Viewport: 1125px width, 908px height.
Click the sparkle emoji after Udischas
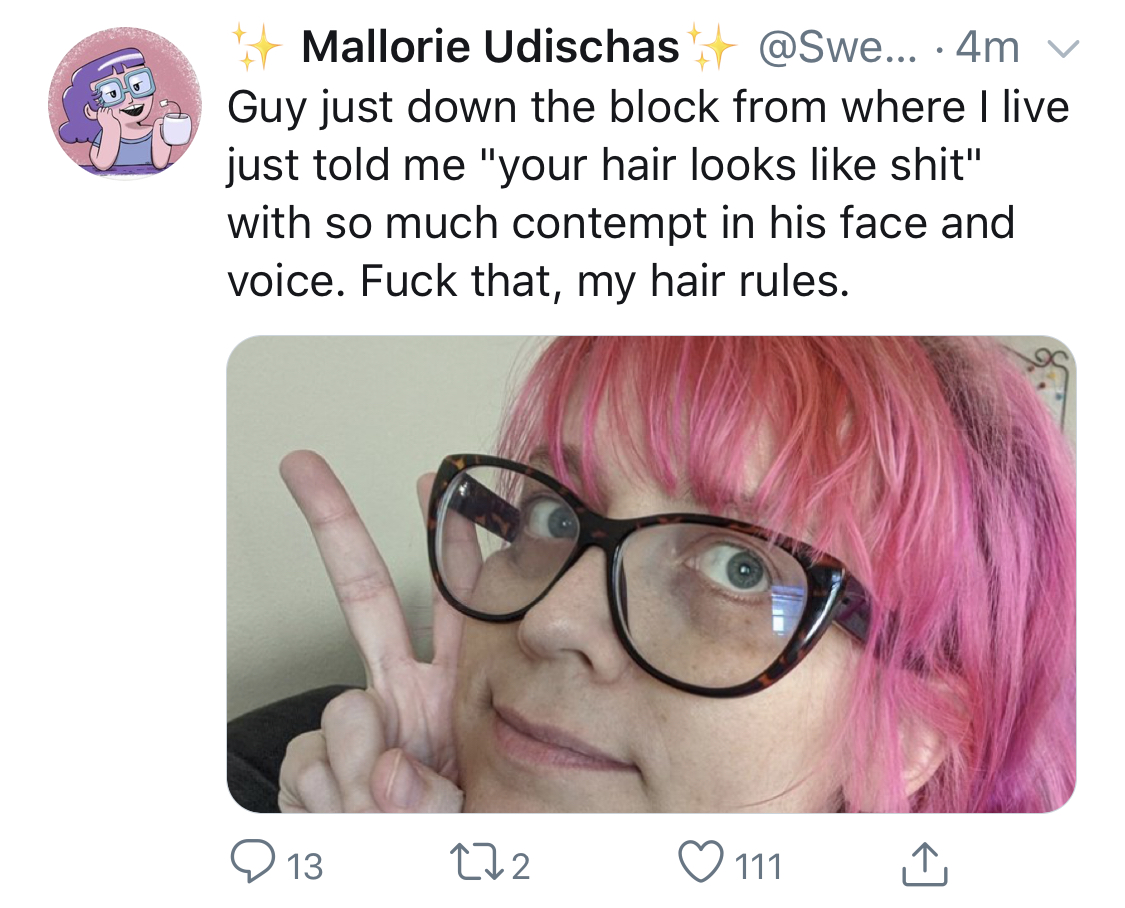pos(711,47)
